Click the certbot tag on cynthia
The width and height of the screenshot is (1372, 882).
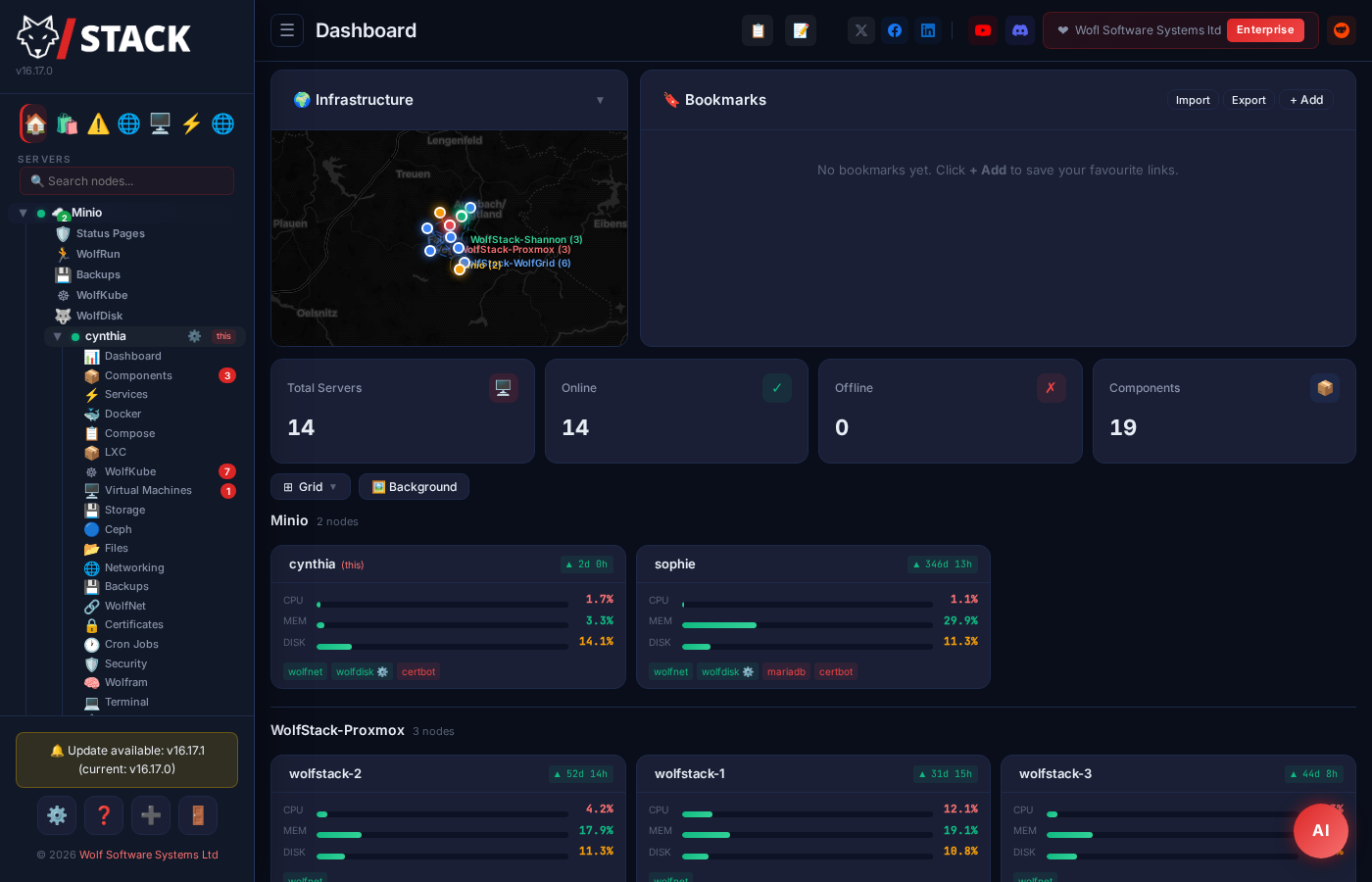(418, 671)
